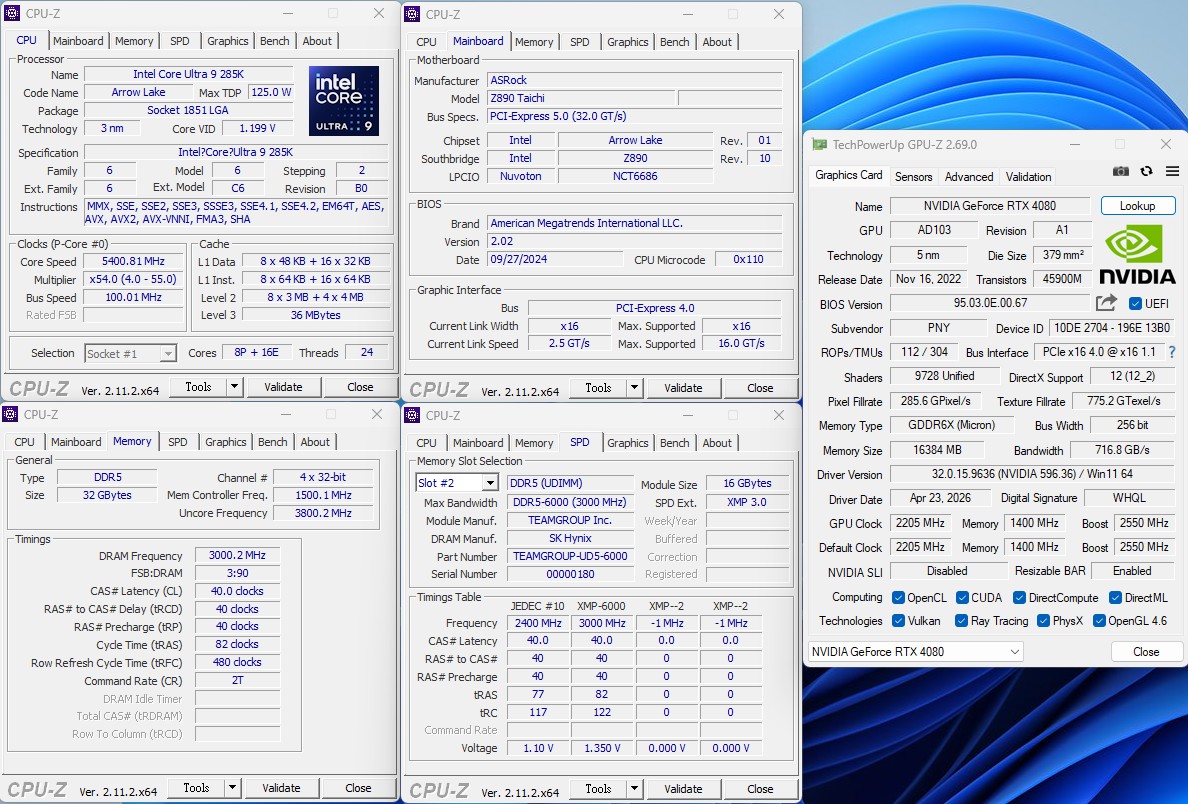Toggle the CUDA checkbox

click(x=962, y=597)
